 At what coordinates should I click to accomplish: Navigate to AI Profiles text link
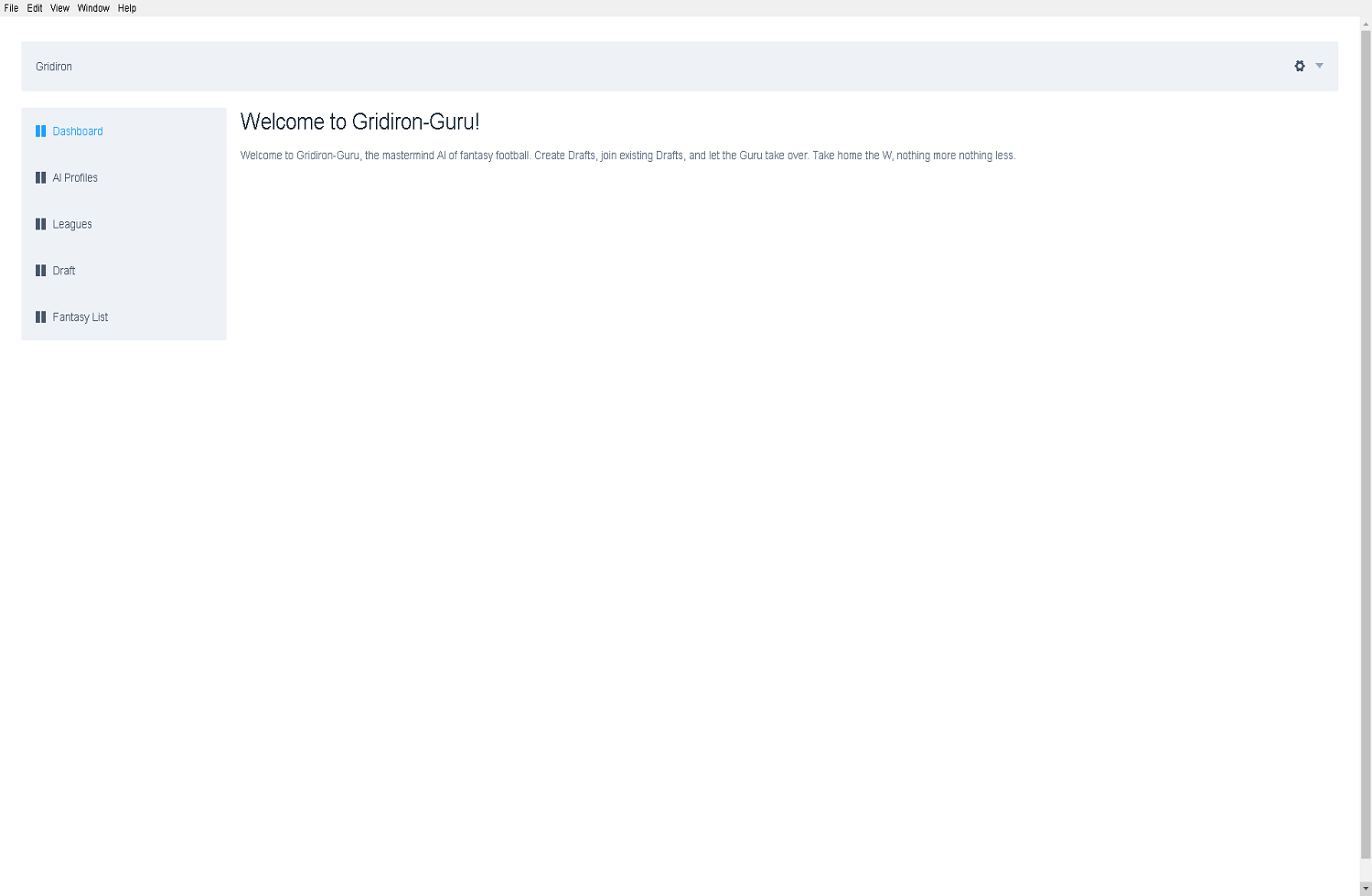click(75, 178)
